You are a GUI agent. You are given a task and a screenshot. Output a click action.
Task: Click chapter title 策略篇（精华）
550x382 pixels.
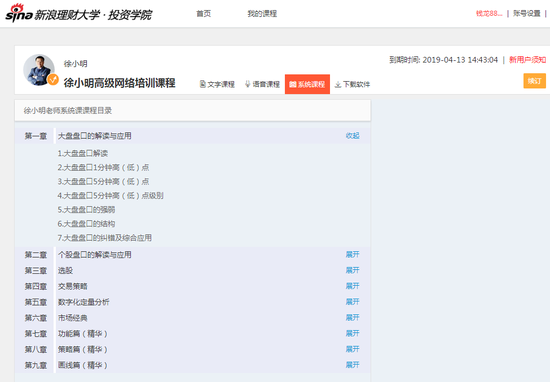pos(82,349)
